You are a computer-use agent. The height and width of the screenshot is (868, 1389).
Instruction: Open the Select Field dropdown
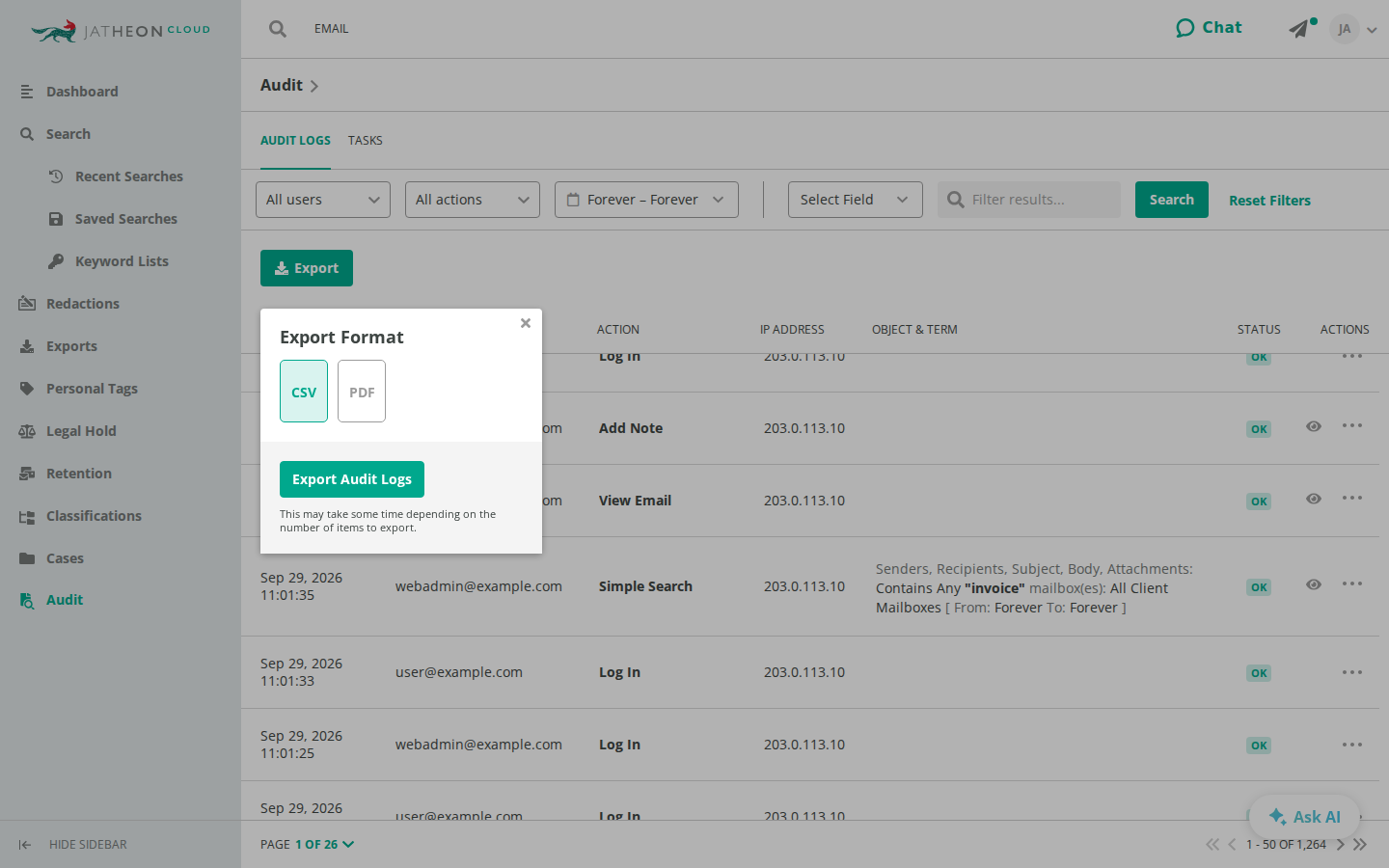tap(856, 200)
